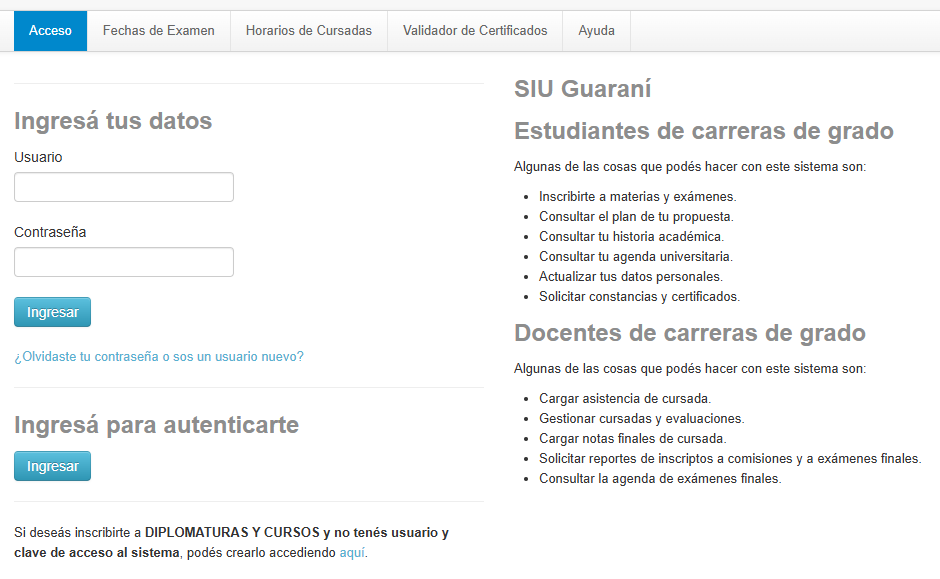This screenshot has height=579, width=940.
Task: Click 'Consultar tu agenda universitaria.' item
Action: (636, 257)
